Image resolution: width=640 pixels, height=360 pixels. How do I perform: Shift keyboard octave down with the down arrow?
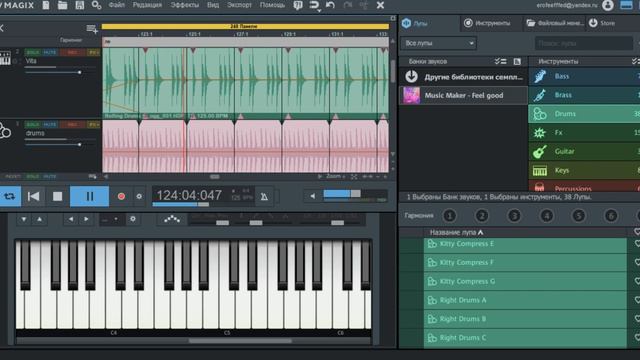[x=24, y=219]
